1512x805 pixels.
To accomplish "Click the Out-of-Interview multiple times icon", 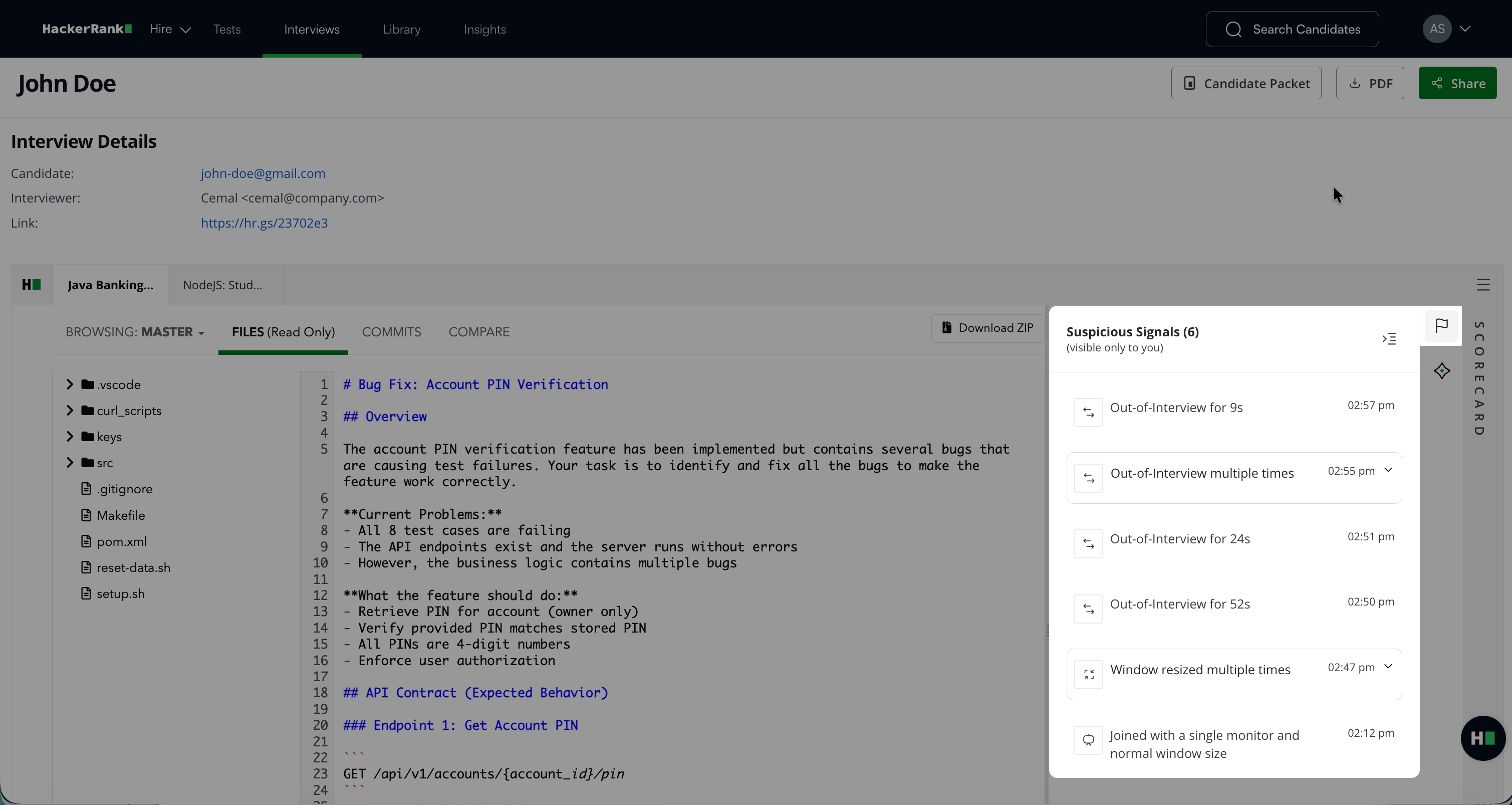I will point(1089,478).
